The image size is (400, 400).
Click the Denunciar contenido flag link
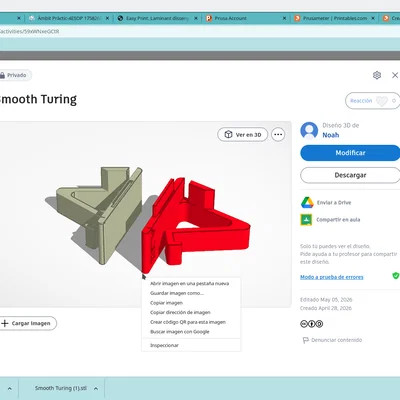[332, 340]
